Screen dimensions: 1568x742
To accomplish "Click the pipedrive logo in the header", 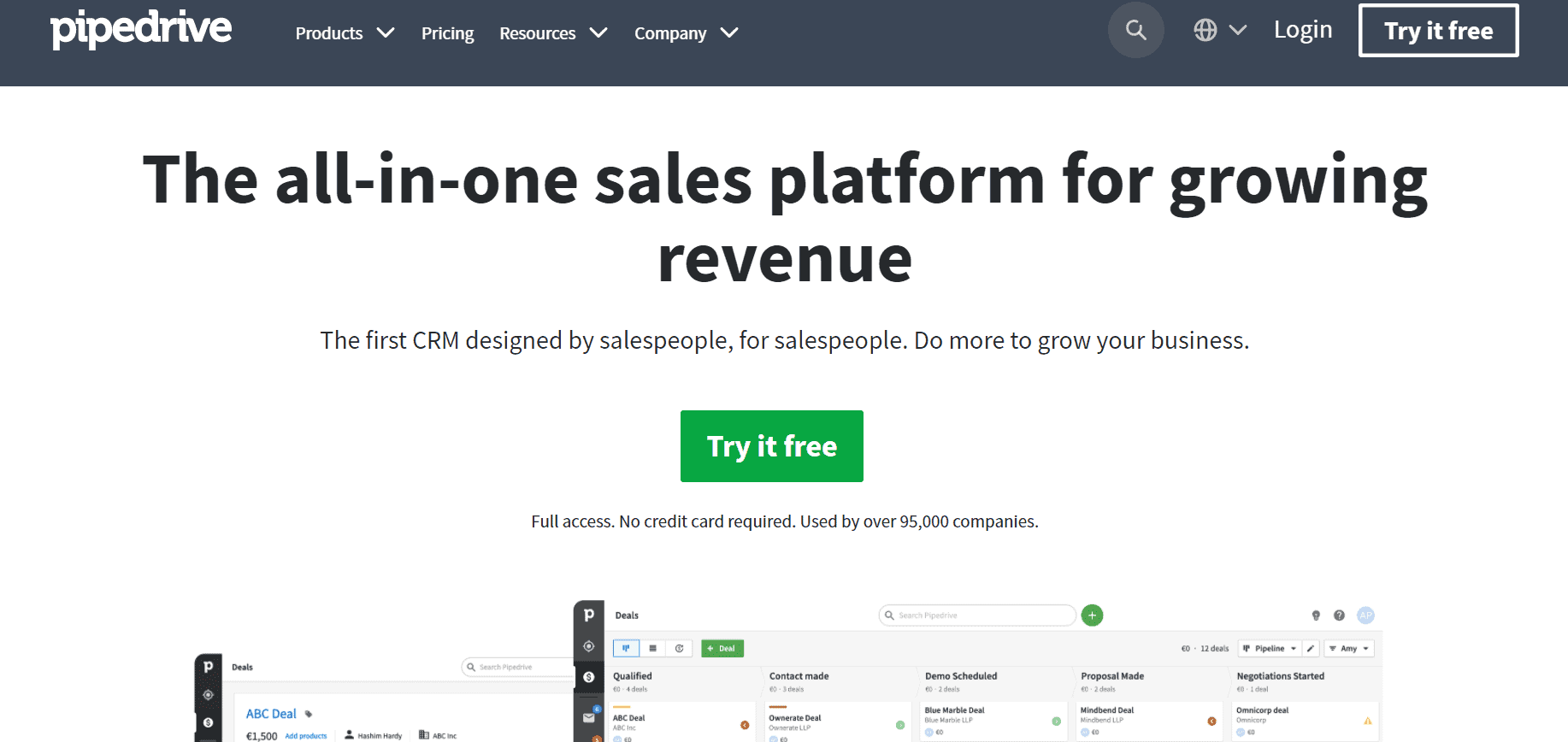I will [141, 29].
